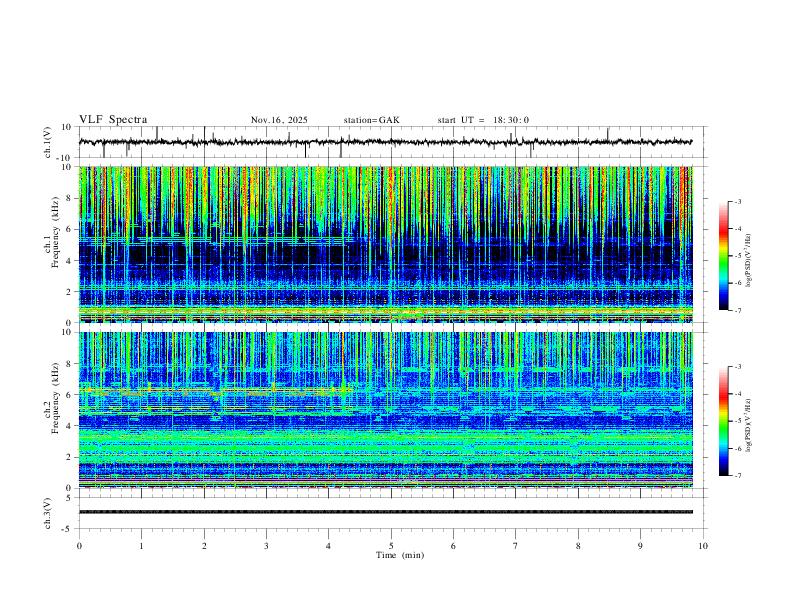Click the ch.3 flat voltage trace
This screenshot has height=612, width=792.
pyautogui.click(x=386, y=512)
